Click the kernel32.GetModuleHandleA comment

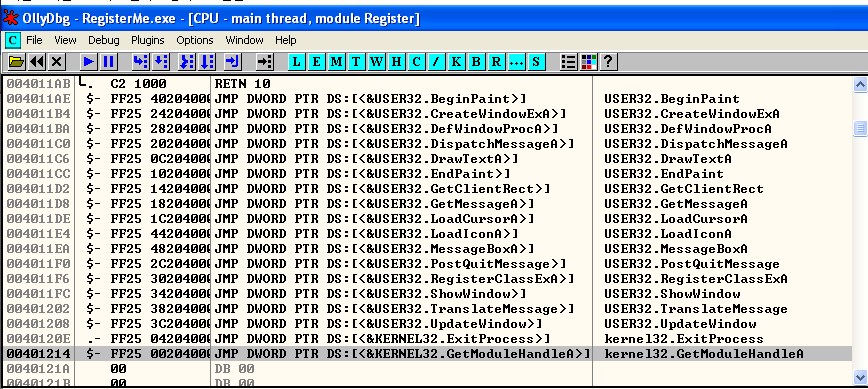704,354
